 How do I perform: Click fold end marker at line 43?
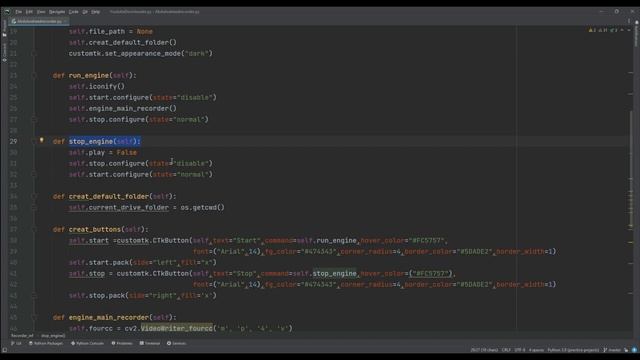[34, 296]
